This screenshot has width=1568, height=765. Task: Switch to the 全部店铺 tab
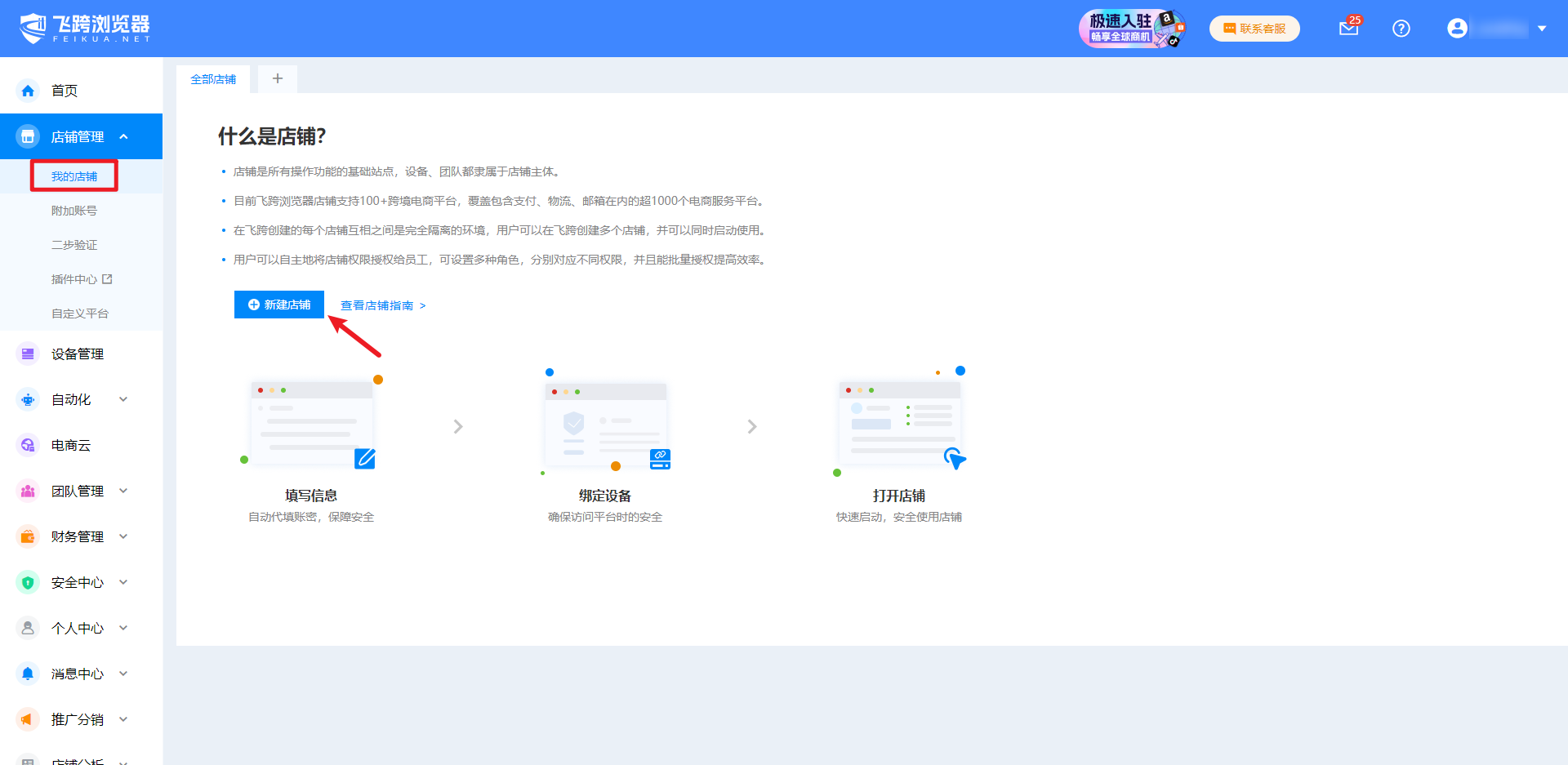pyautogui.click(x=213, y=78)
